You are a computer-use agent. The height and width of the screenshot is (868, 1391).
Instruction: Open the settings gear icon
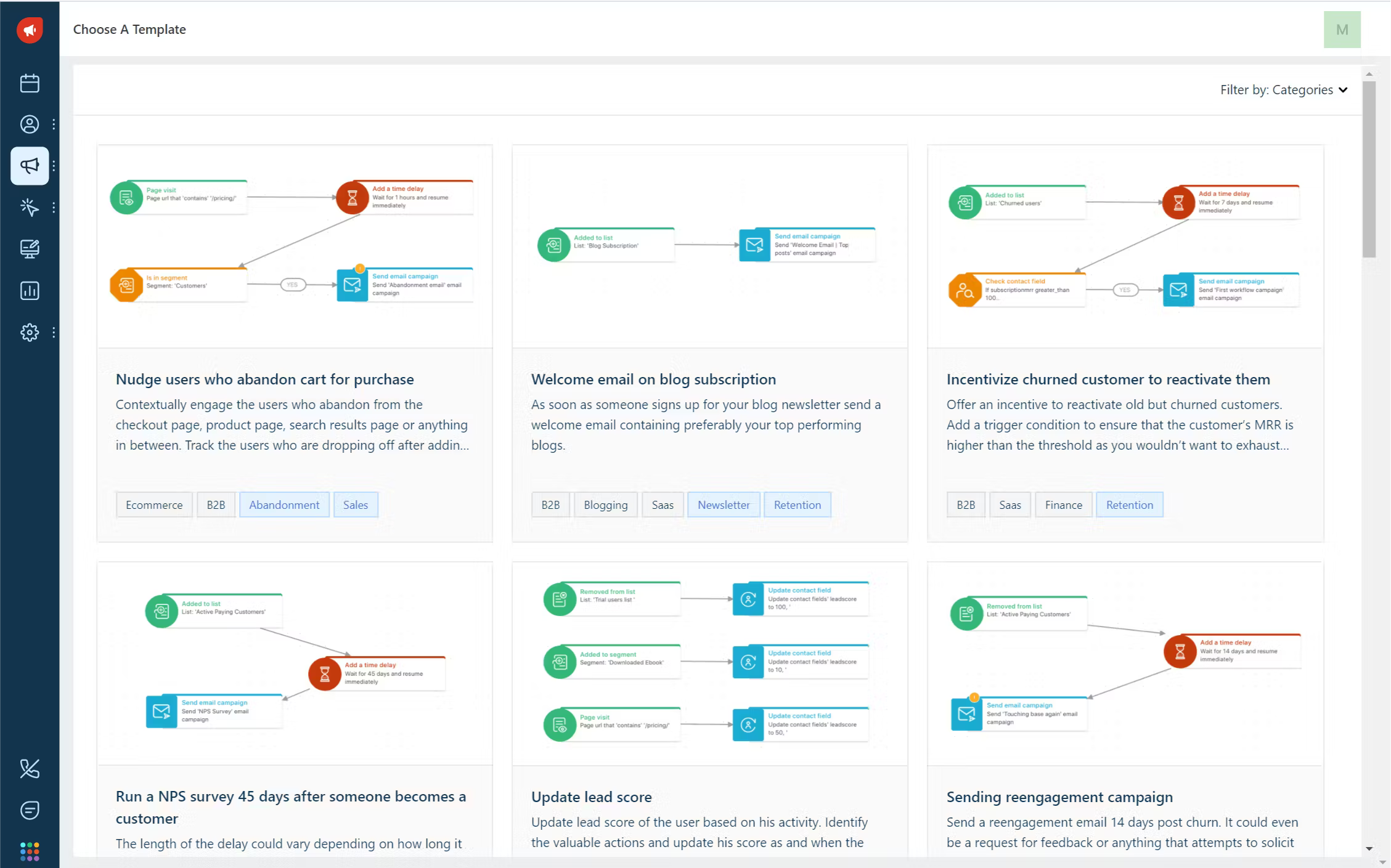click(x=30, y=333)
